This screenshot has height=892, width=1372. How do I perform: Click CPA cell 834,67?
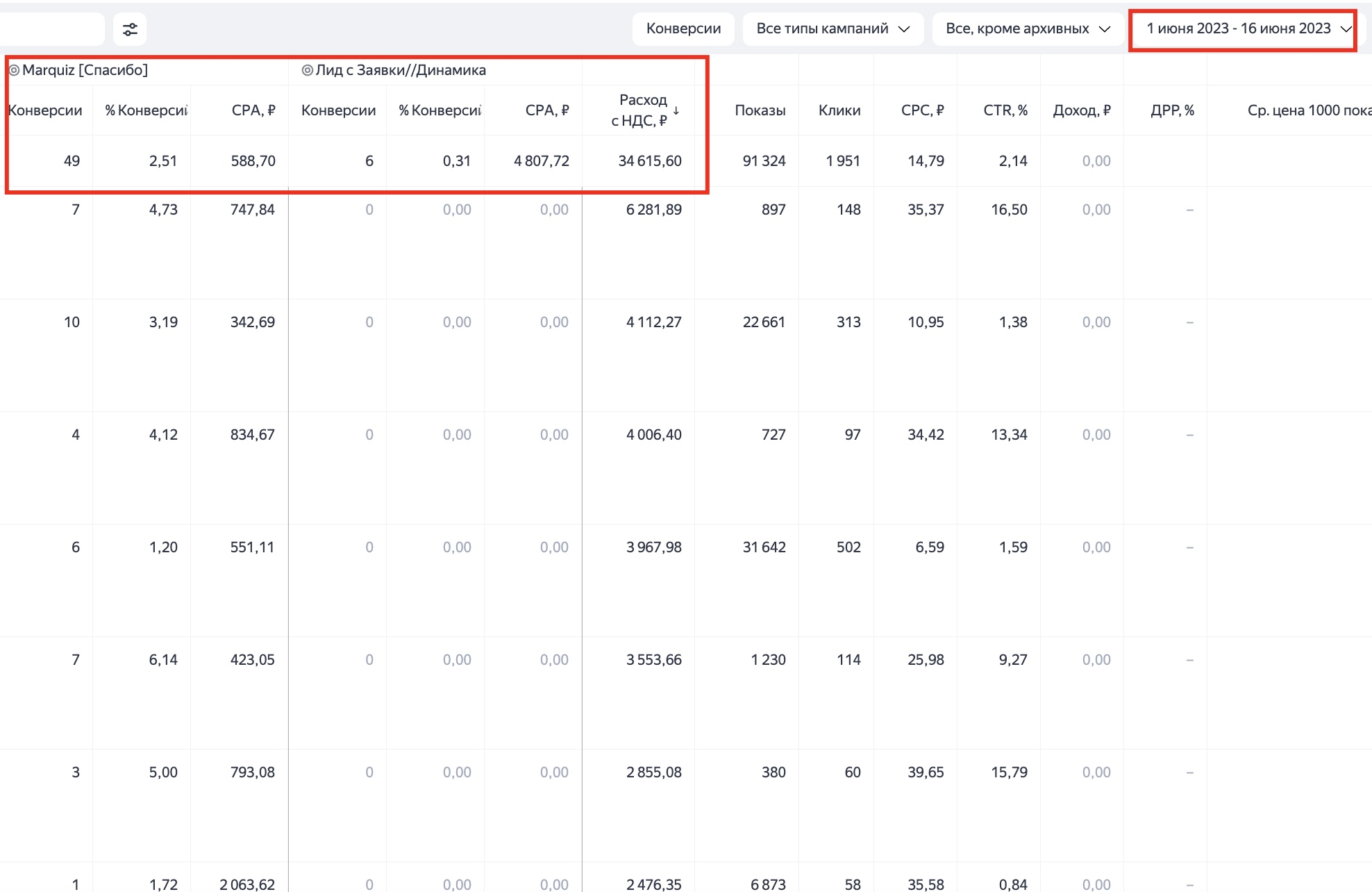click(x=253, y=435)
